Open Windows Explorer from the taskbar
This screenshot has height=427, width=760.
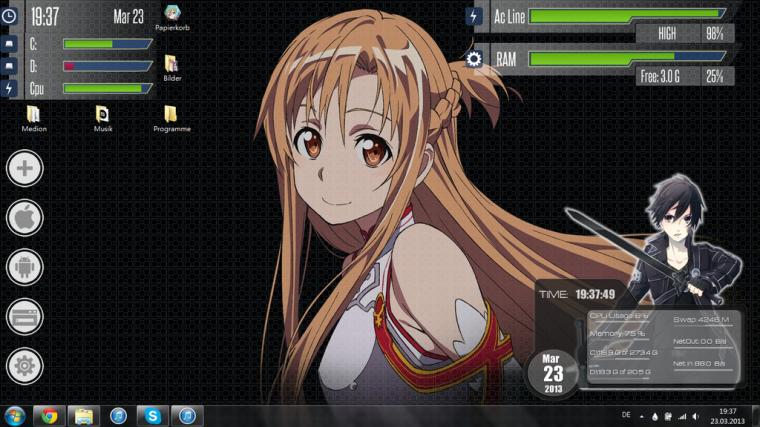tap(83, 416)
